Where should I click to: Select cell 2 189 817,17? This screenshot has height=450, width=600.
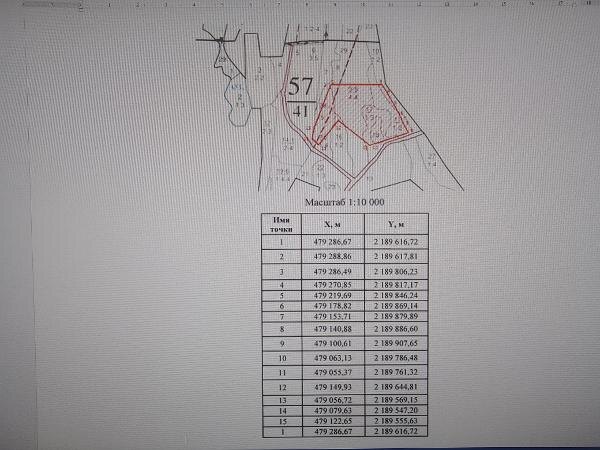tap(396, 285)
